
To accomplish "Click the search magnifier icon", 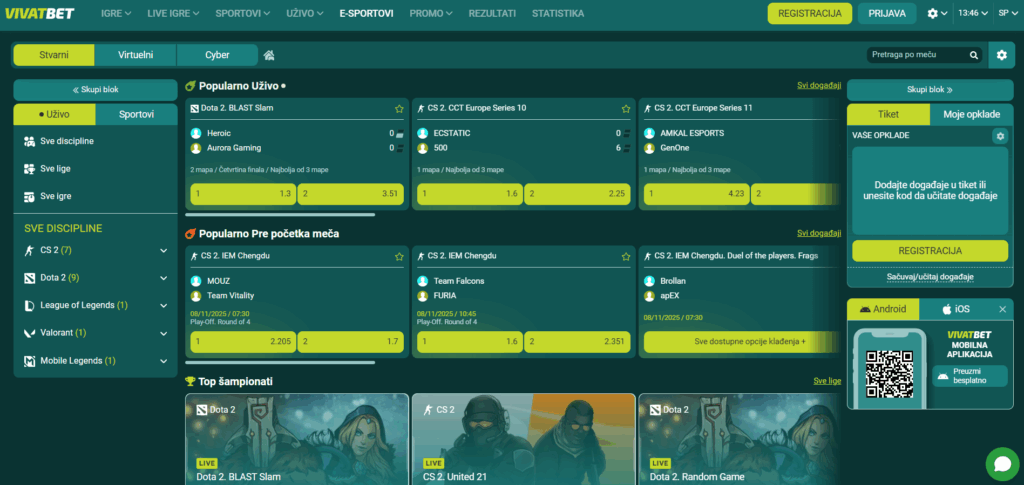I will point(973,55).
